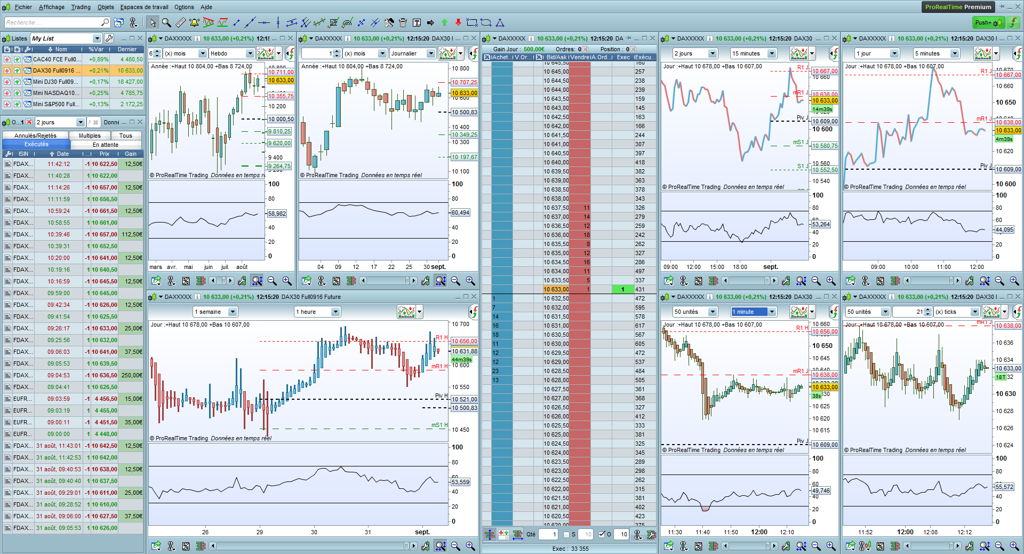Select the Exécutés orders tab
This screenshot has height=554, width=1024.
[36, 144]
